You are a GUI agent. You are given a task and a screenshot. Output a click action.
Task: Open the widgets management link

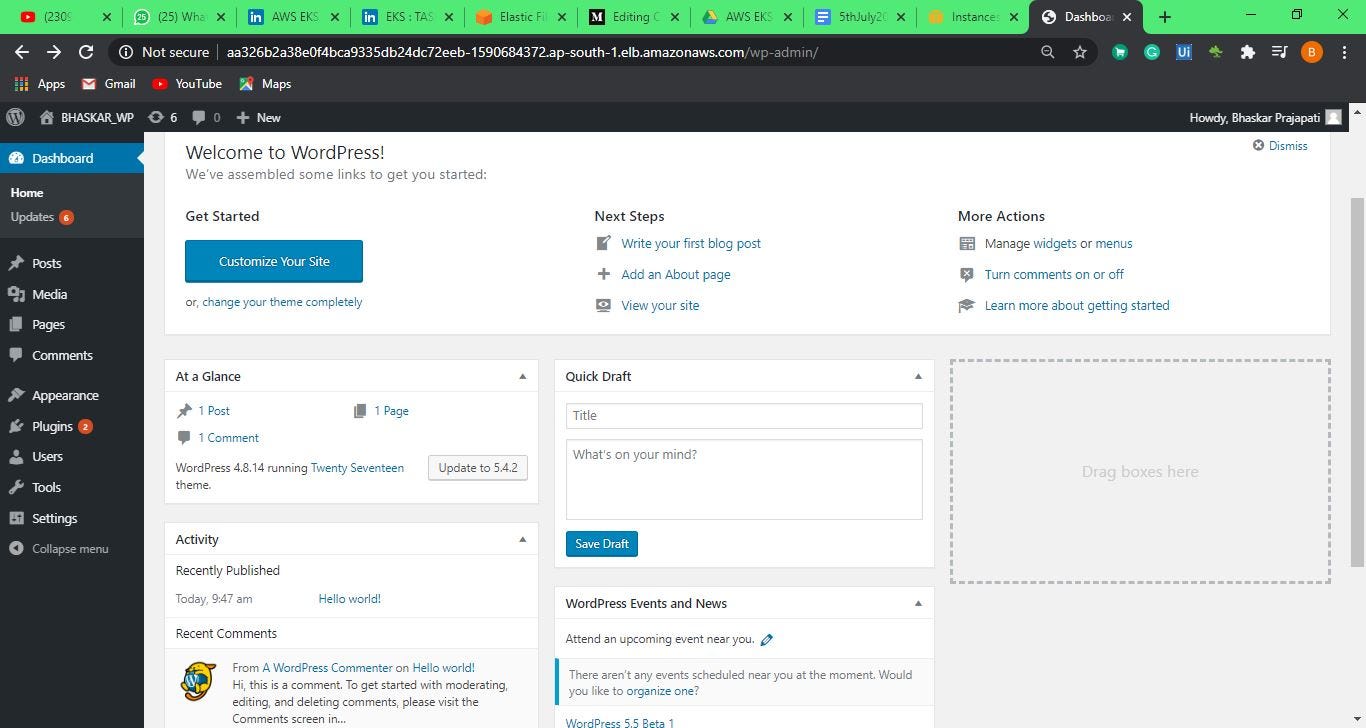[x=1055, y=243]
